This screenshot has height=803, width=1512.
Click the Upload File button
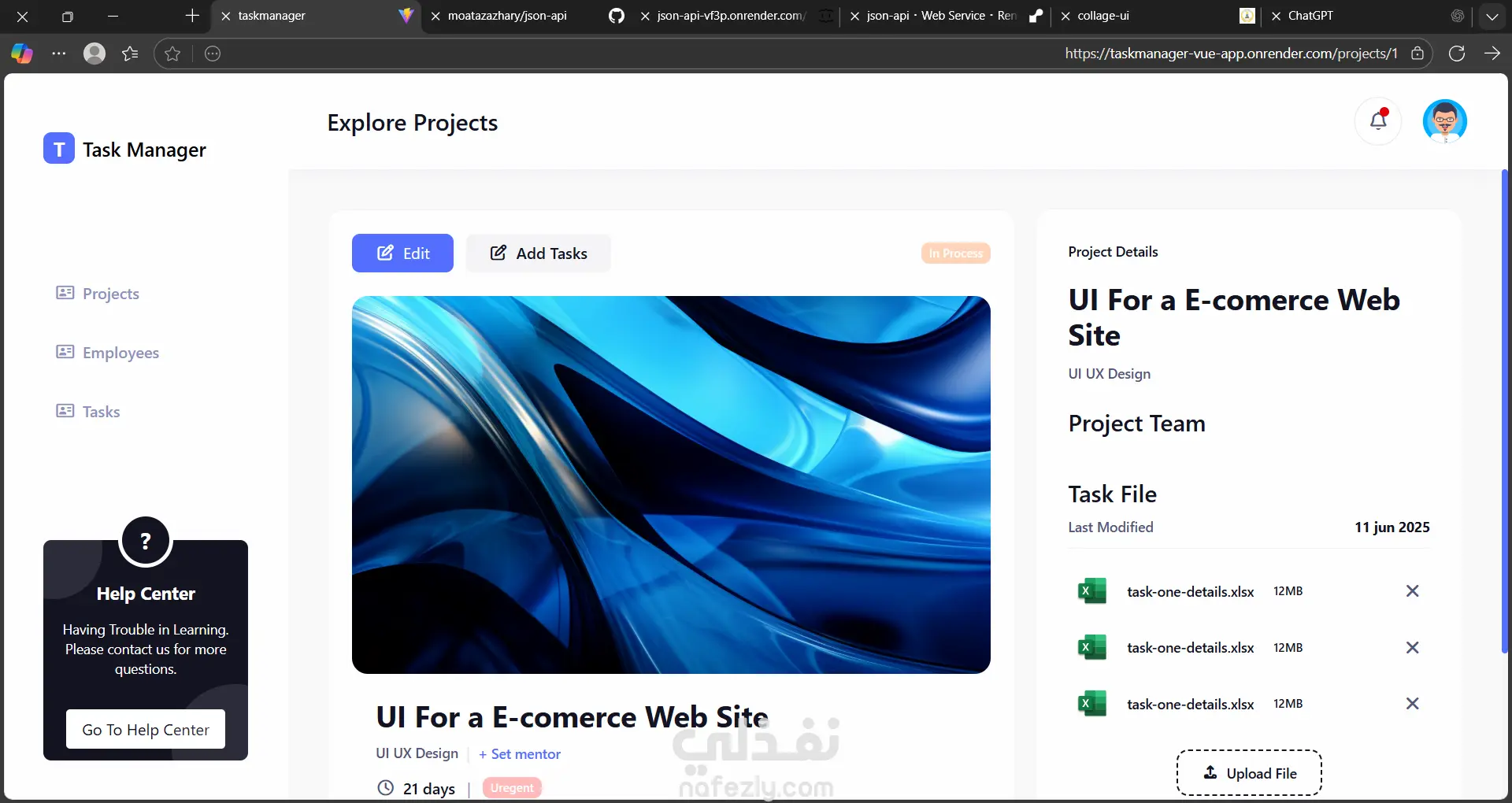point(1249,773)
